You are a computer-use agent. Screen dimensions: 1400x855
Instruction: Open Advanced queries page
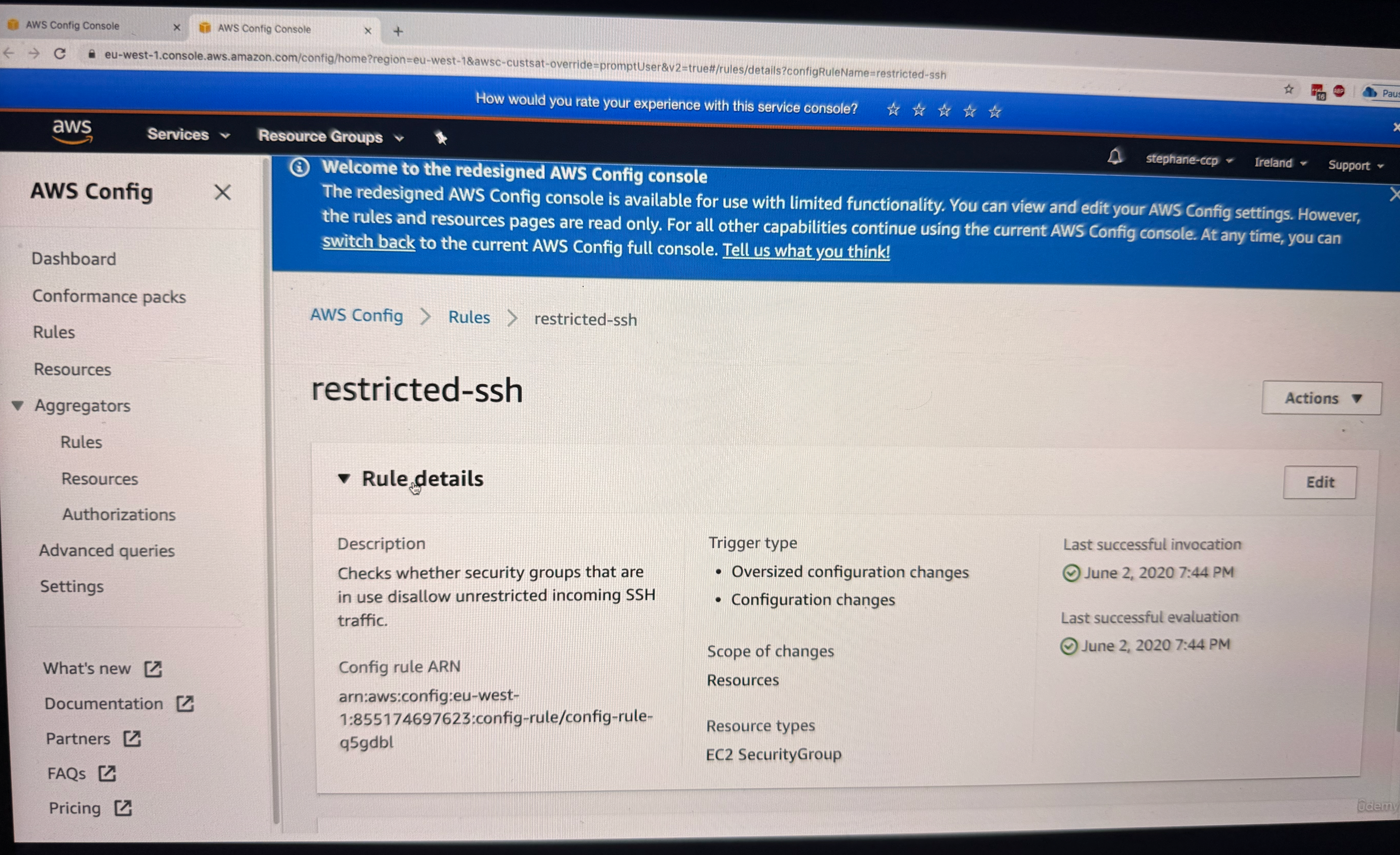[107, 550]
